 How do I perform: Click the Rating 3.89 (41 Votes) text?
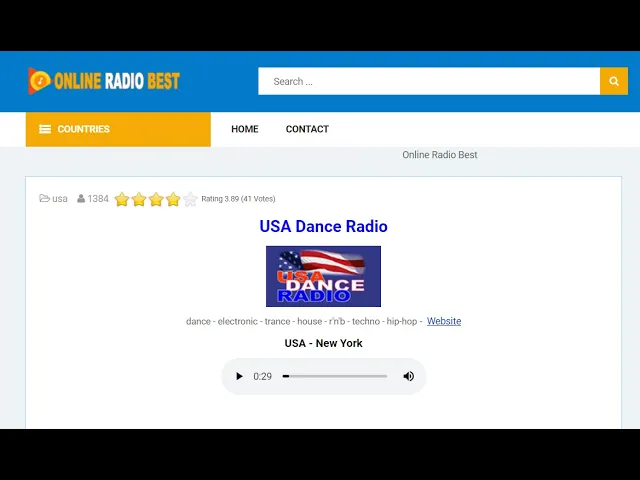(238, 199)
